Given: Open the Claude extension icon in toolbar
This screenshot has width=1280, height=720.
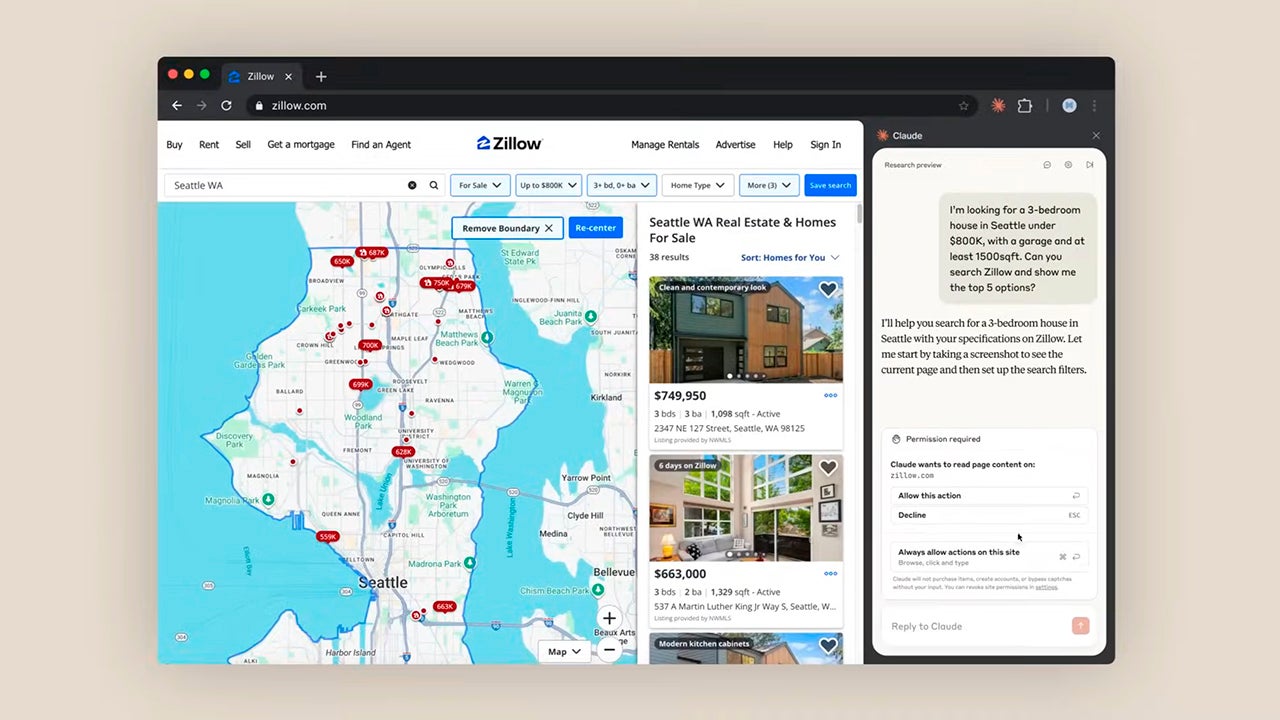Looking at the screenshot, I should point(998,105).
